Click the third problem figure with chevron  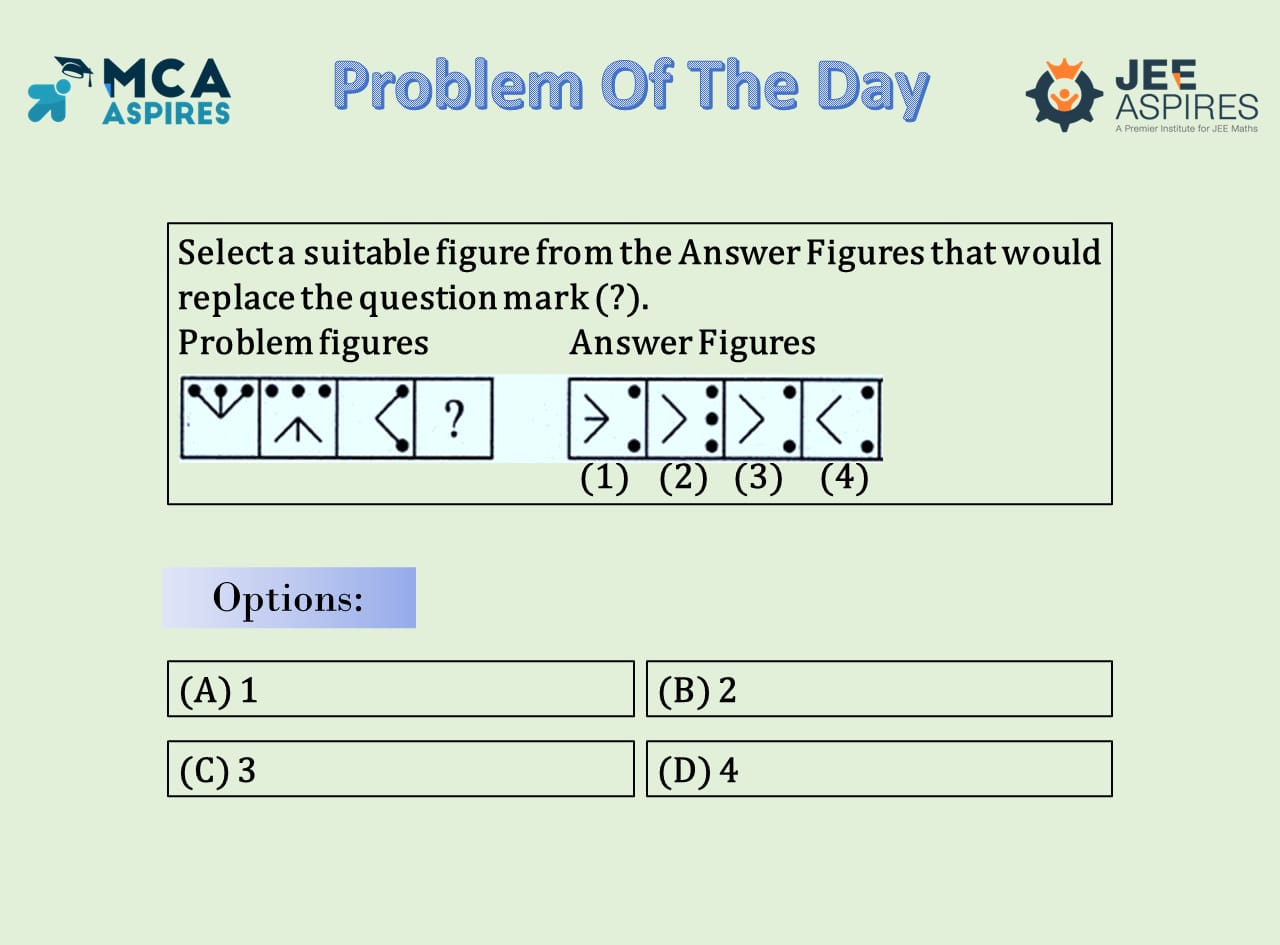pyautogui.click(x=376, y=418)
